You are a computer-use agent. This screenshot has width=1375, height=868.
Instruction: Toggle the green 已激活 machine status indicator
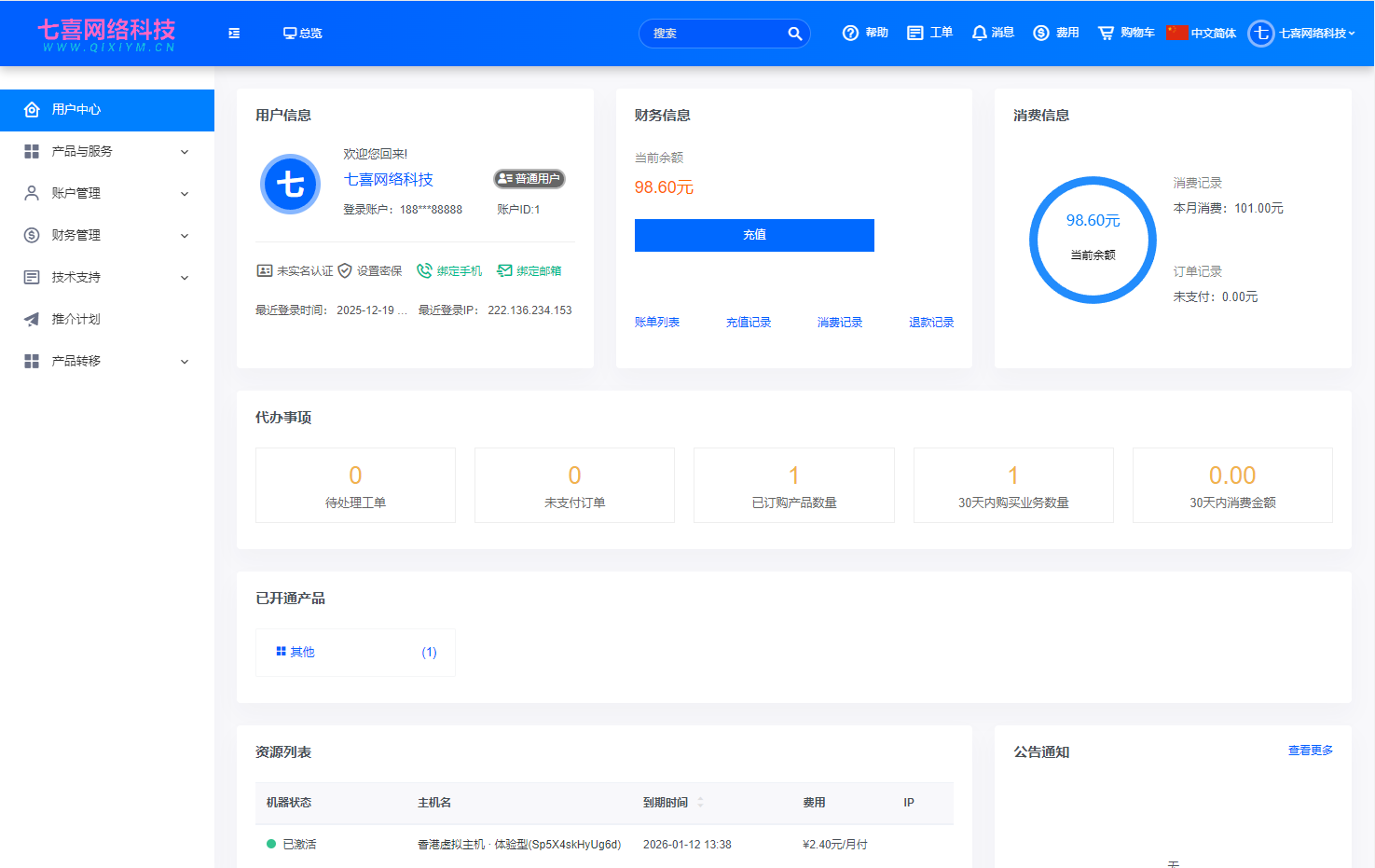point(269,844)
